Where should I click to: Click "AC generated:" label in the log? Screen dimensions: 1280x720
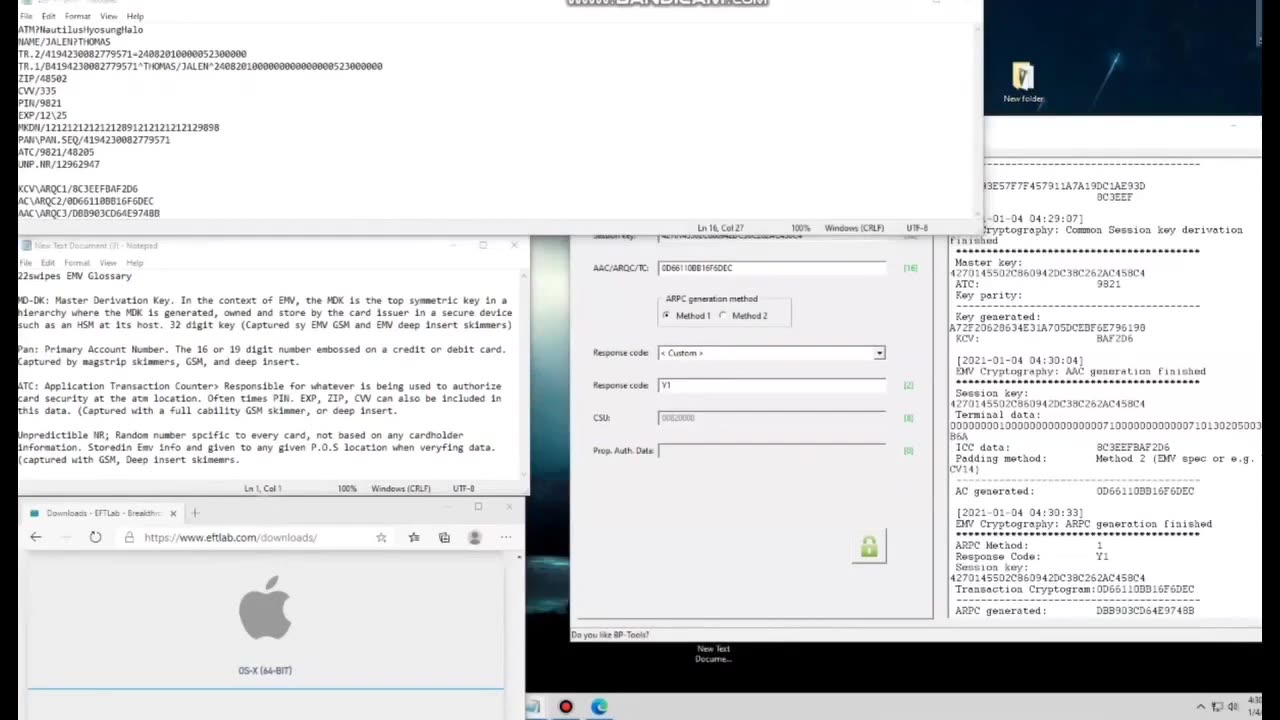click(995, 491)
